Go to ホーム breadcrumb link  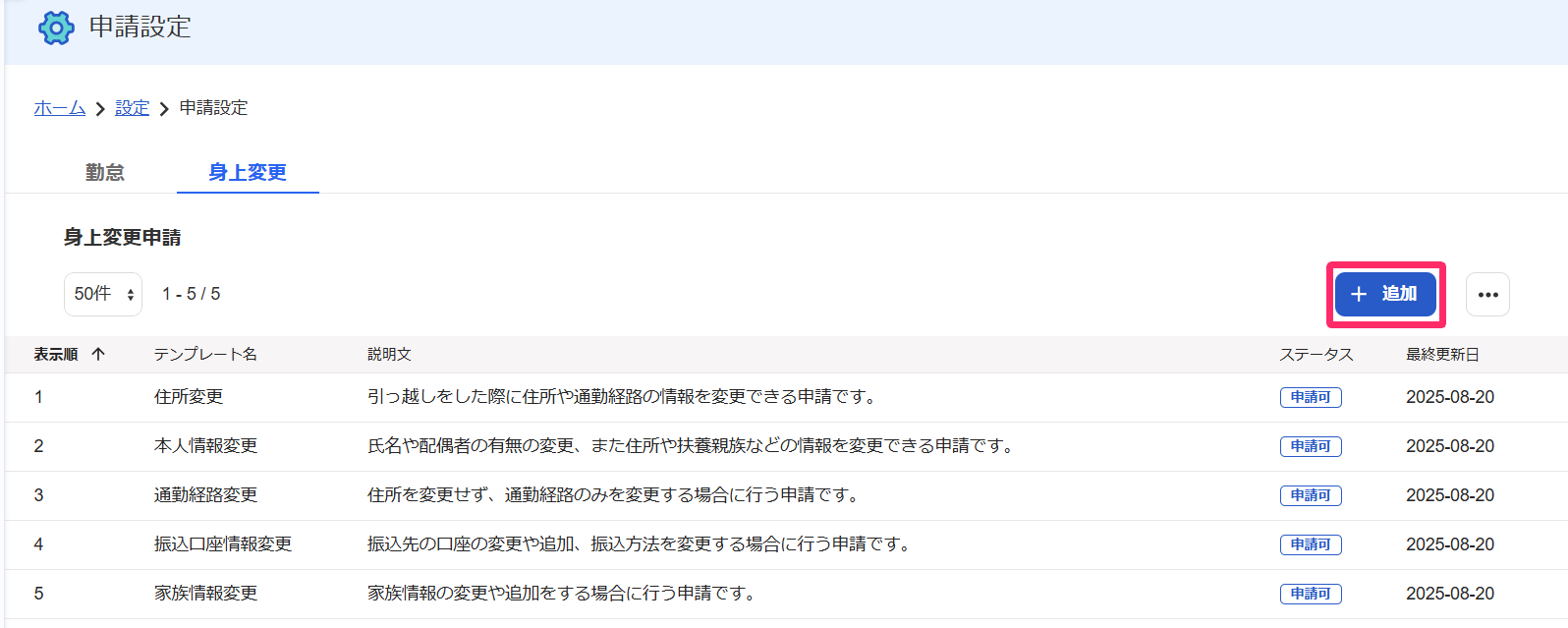tap(60, 108)
